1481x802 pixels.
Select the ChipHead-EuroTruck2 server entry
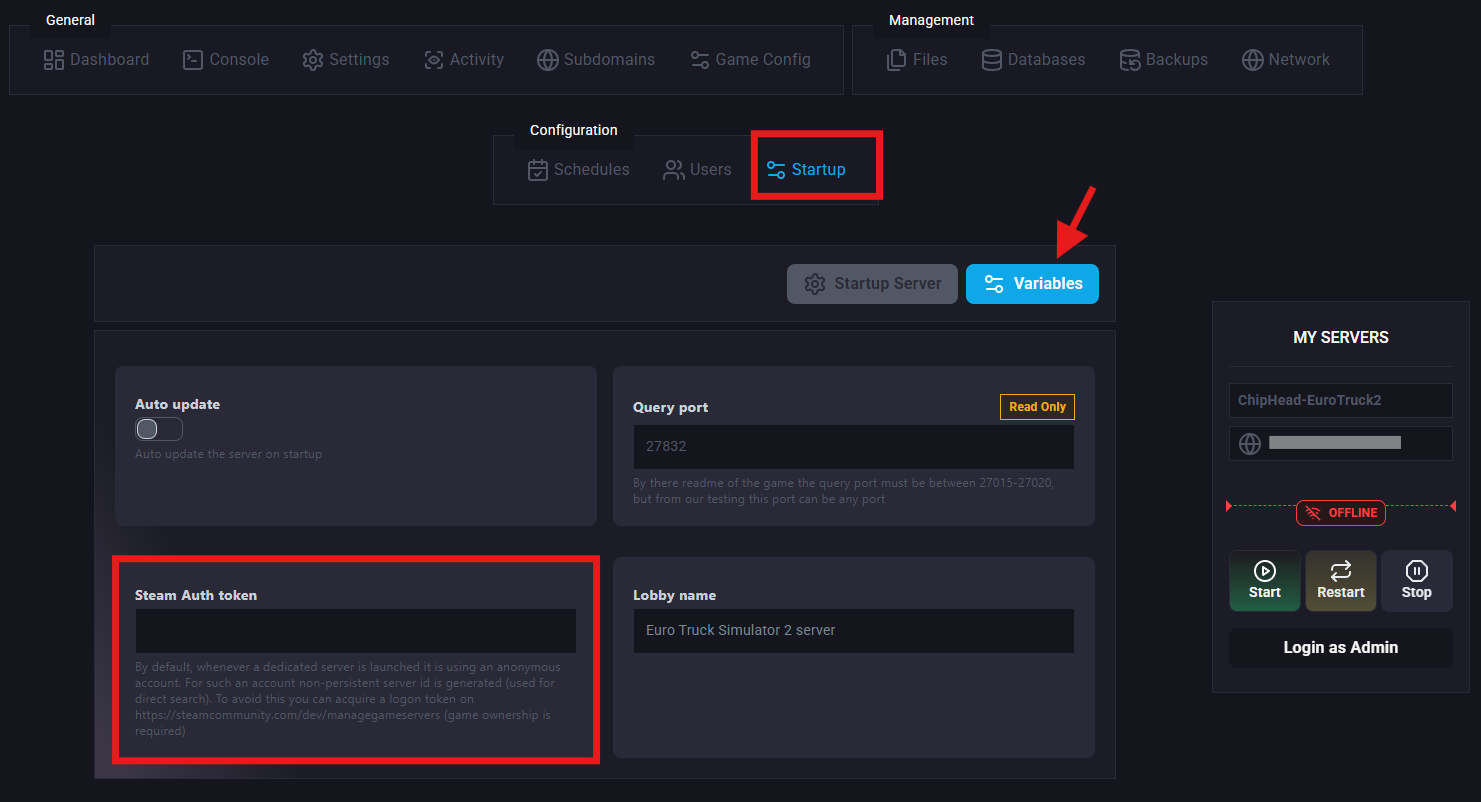(1341, 400)
